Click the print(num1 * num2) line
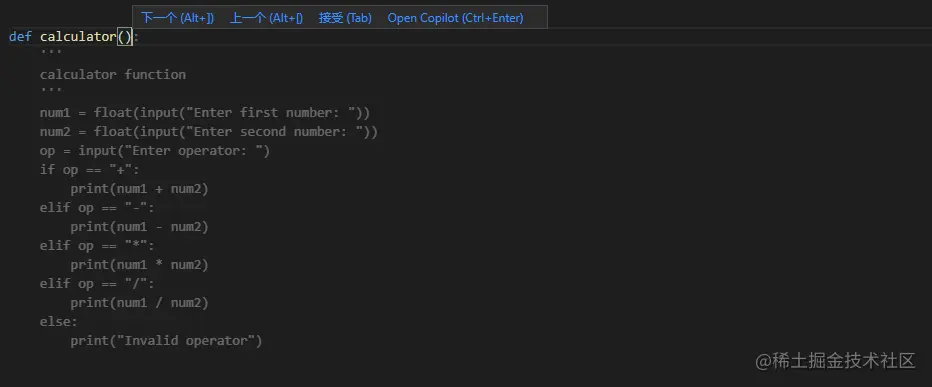 139,265
